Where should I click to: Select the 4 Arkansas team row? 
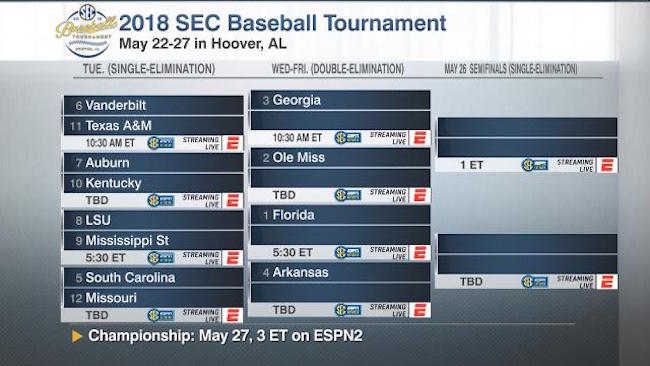point(340,272)
